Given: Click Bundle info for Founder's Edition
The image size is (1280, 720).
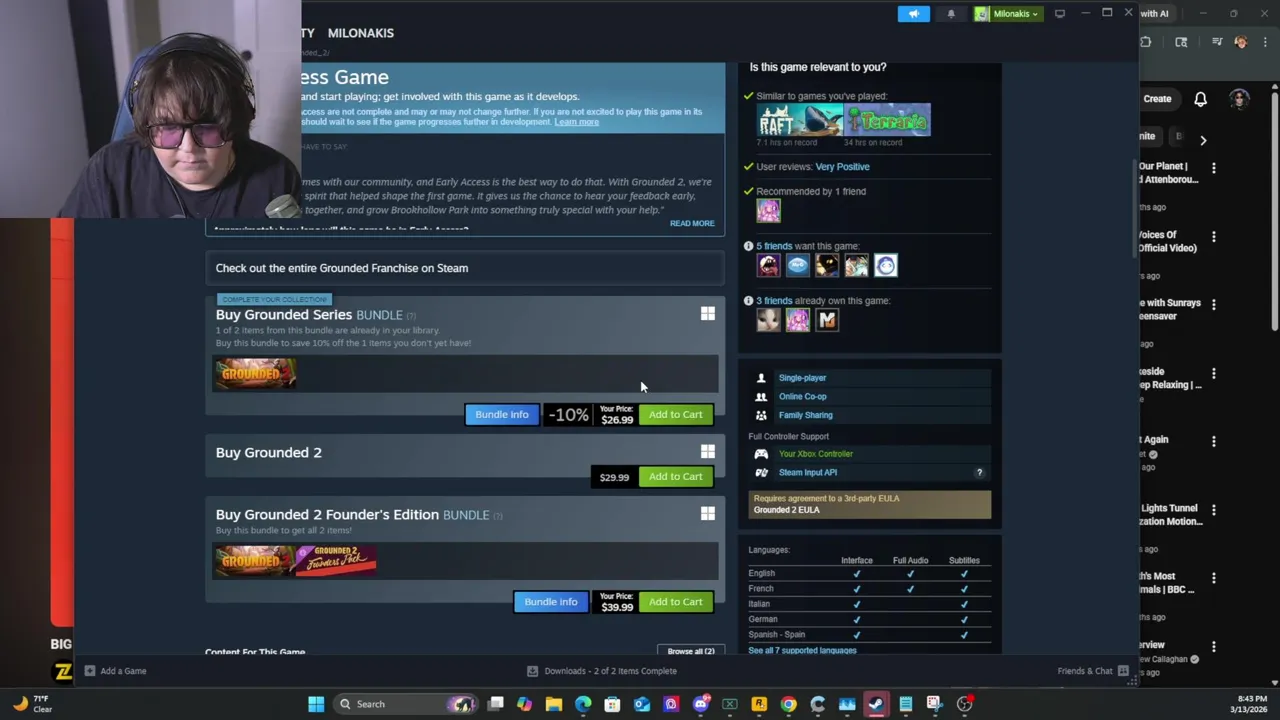Looking at the screenshot, I should click(551, 602).
